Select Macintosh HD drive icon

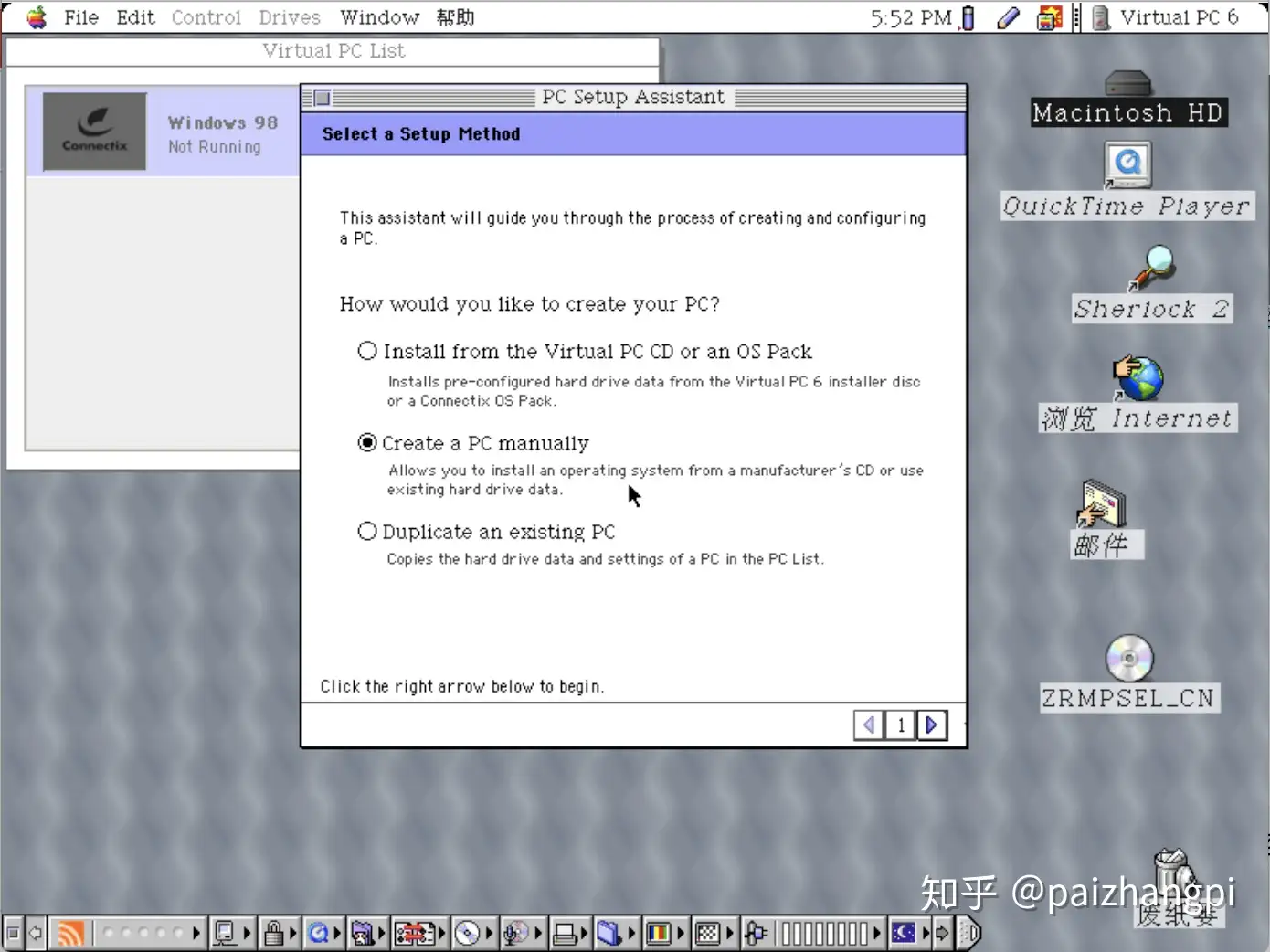click(1127, 83)
